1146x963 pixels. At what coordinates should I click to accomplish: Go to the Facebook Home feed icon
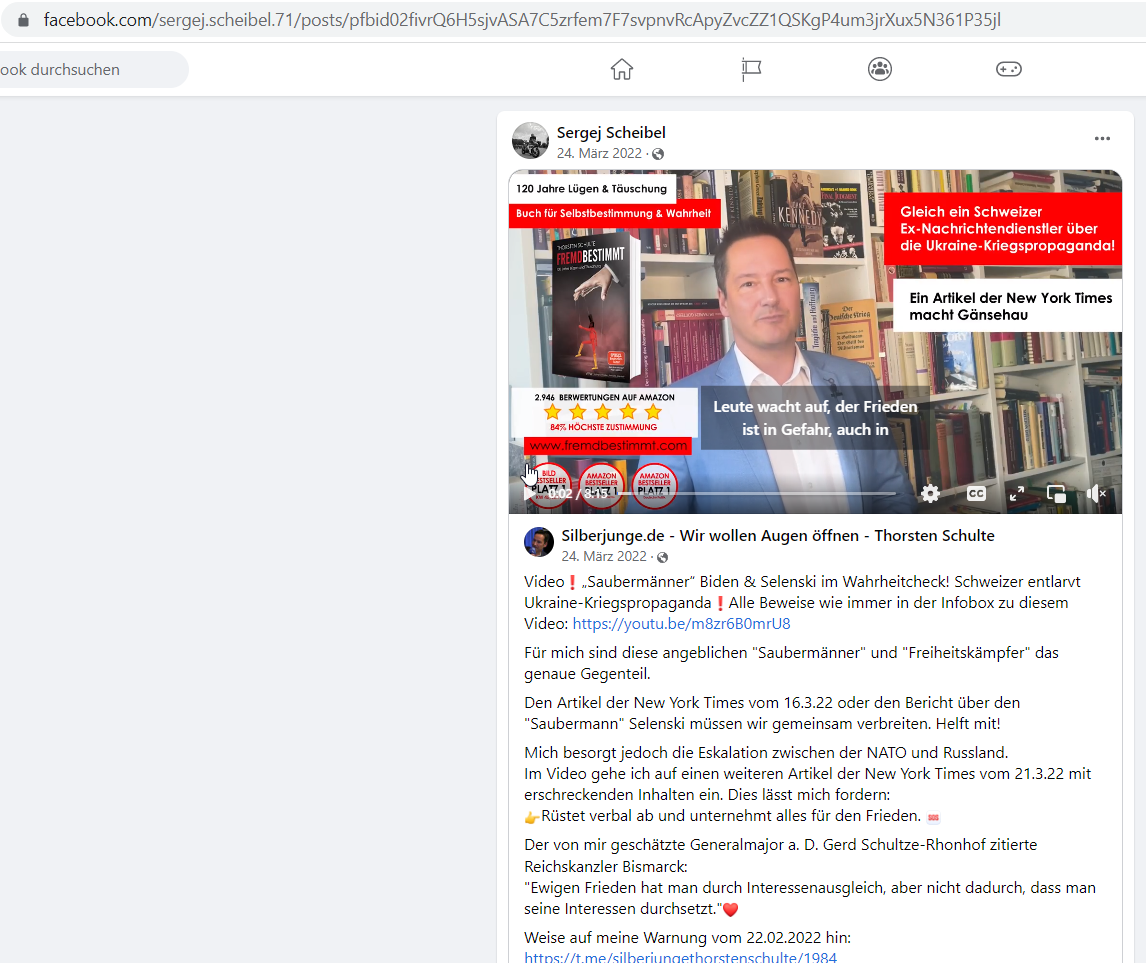coord(622,69)
